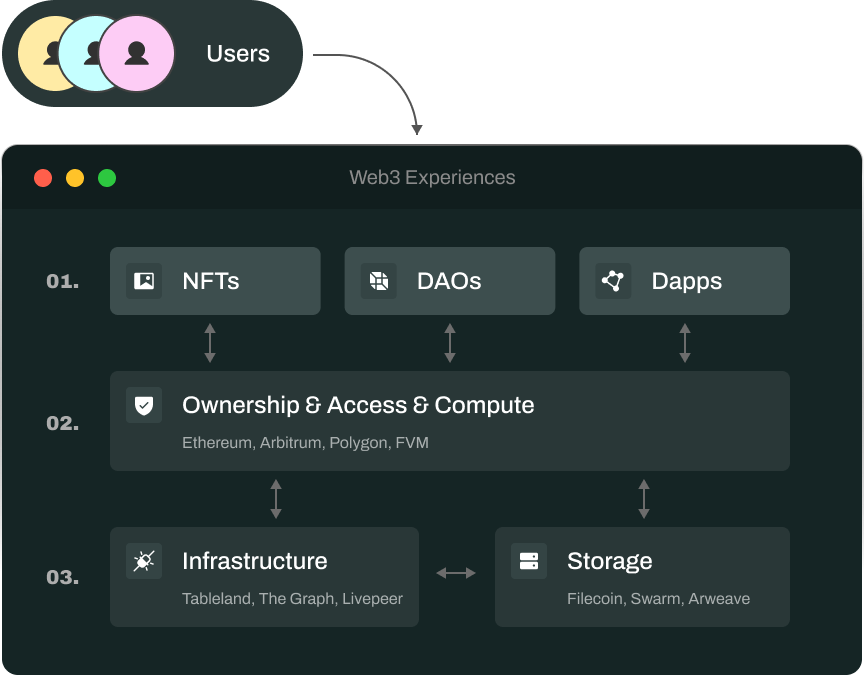Screen dimensions: 864x677
Task: Click the Ownership & Access & Compute heading
Action: pos(358,405)
